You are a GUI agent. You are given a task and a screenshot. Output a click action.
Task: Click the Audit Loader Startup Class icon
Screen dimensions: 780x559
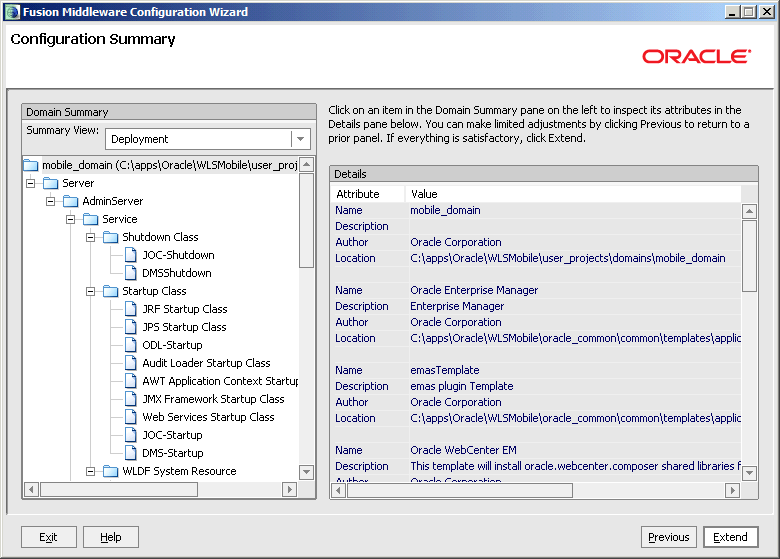tap(131, 363)
